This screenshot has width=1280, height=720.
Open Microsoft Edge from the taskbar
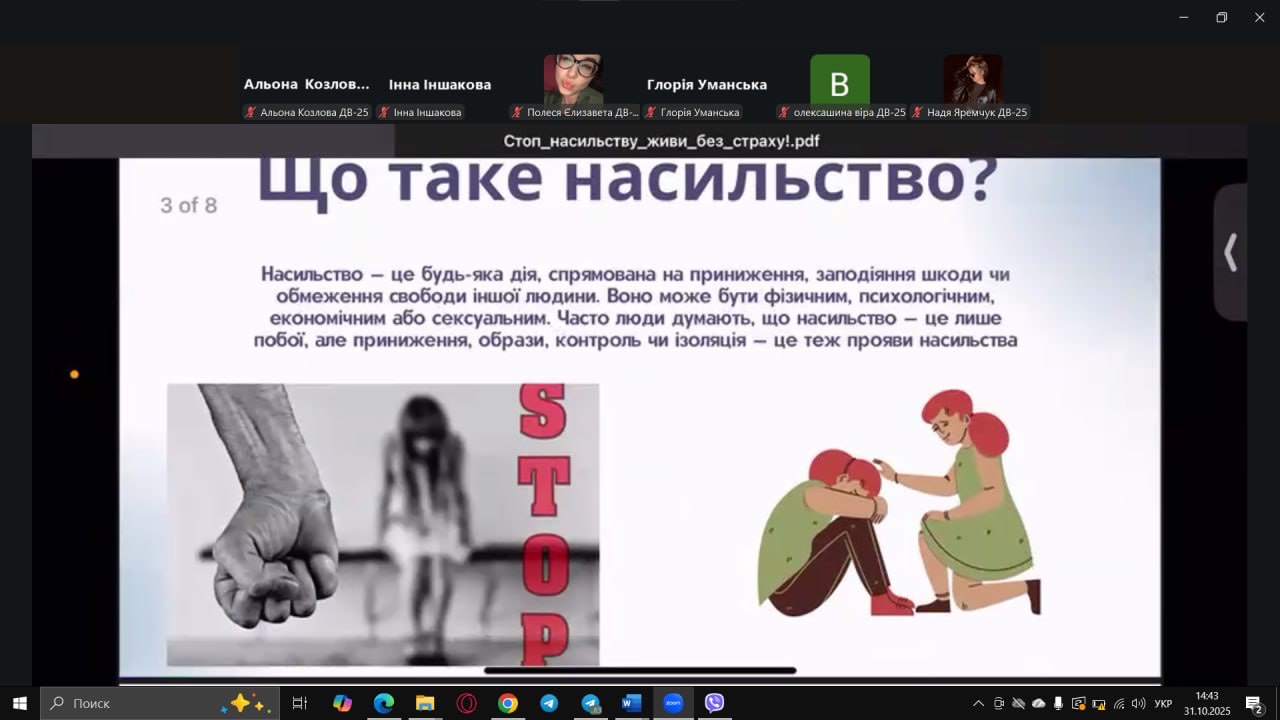(x=384, y=703)
